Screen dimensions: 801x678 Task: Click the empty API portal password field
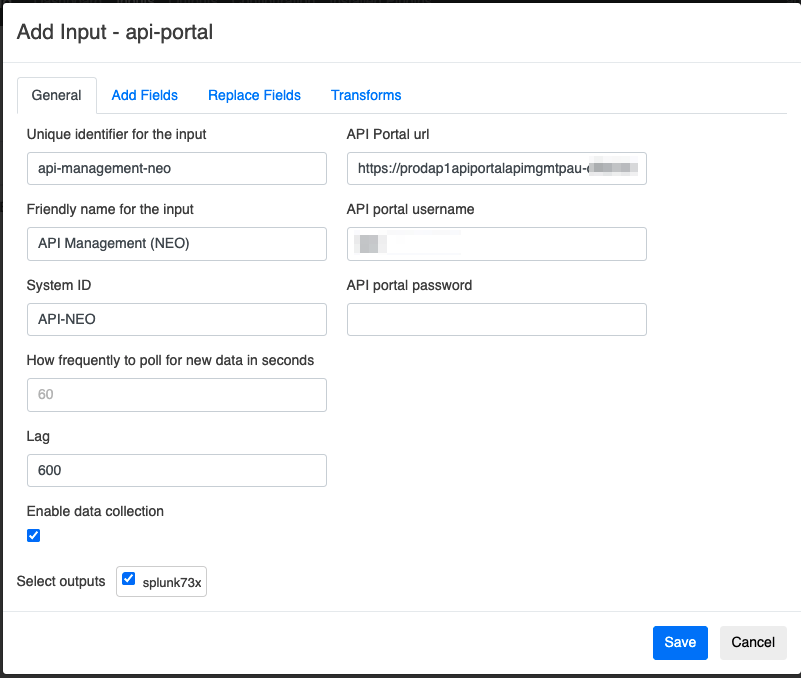[x=496, y=319]
